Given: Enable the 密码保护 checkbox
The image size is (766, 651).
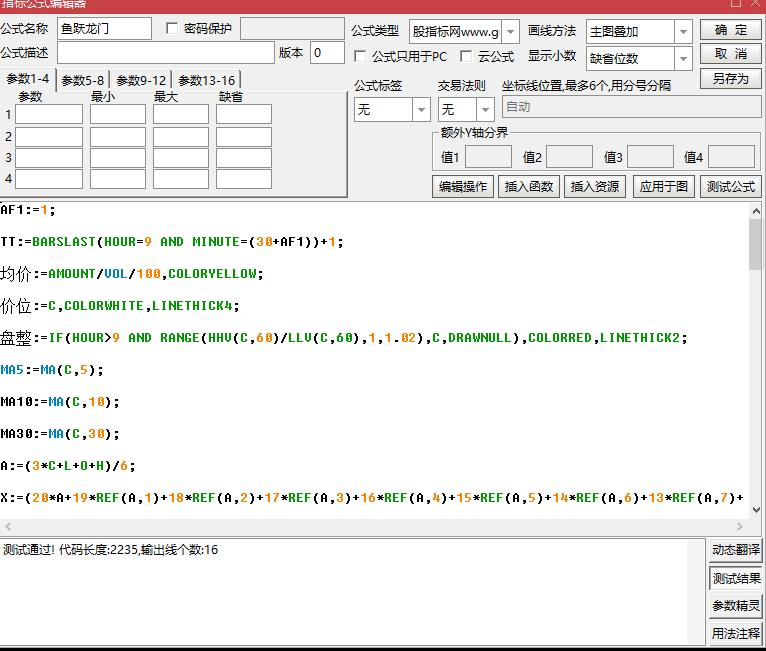Looking at the screenshot, I should (x=172, y=29).
